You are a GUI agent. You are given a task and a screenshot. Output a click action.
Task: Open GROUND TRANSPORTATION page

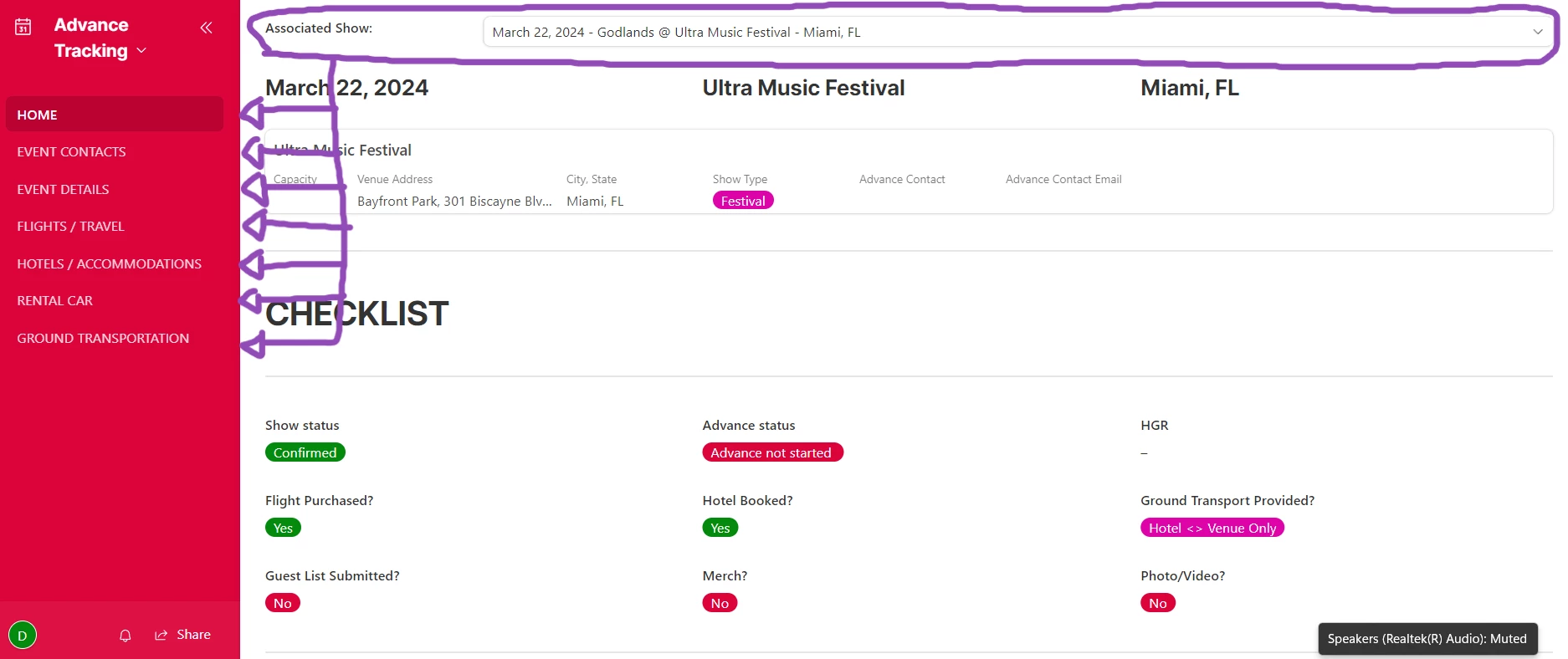[115, 338]
